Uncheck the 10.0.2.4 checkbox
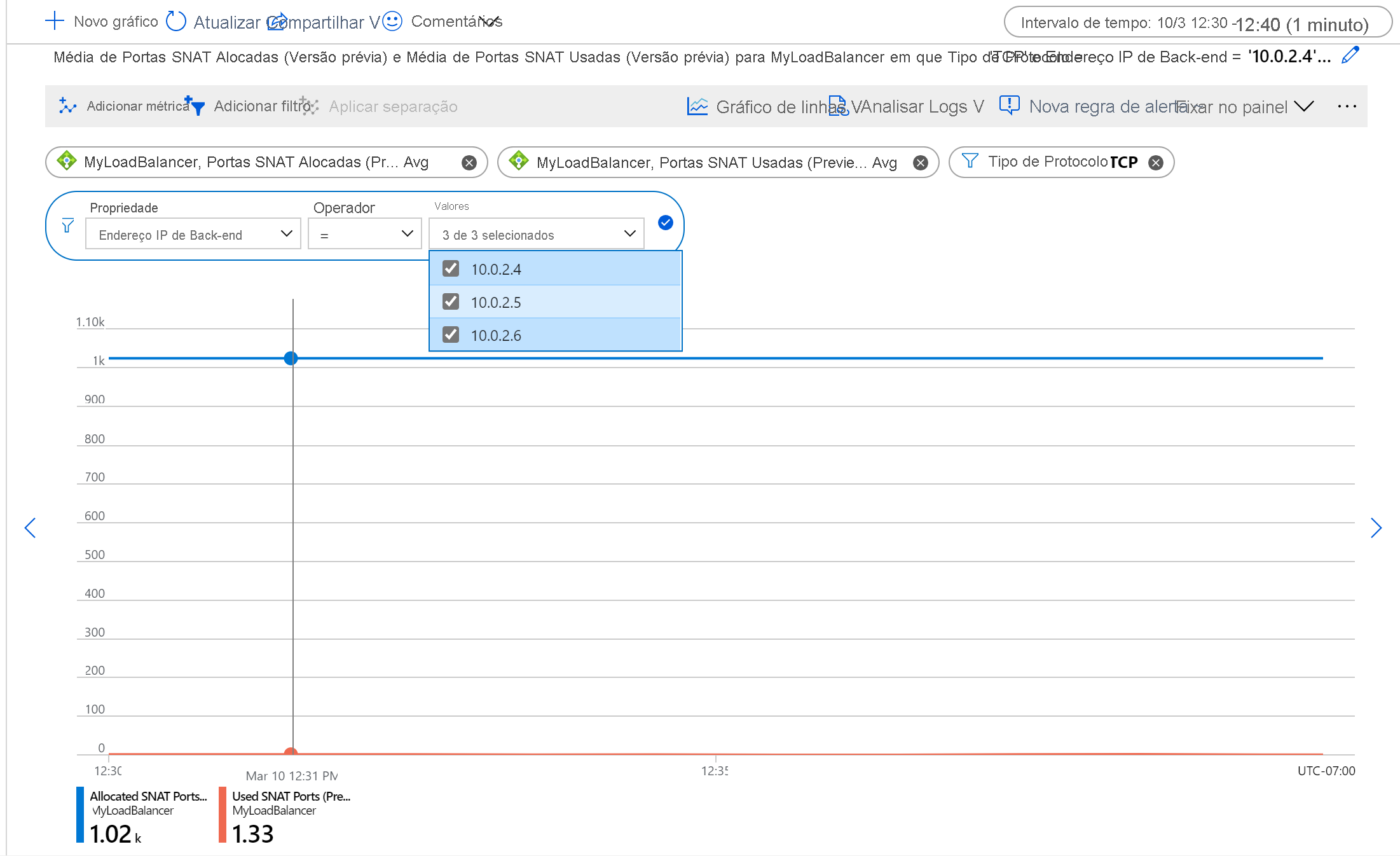Image resolution: width=1400 pixels, height=856 pixels. [x=451, y=268]
